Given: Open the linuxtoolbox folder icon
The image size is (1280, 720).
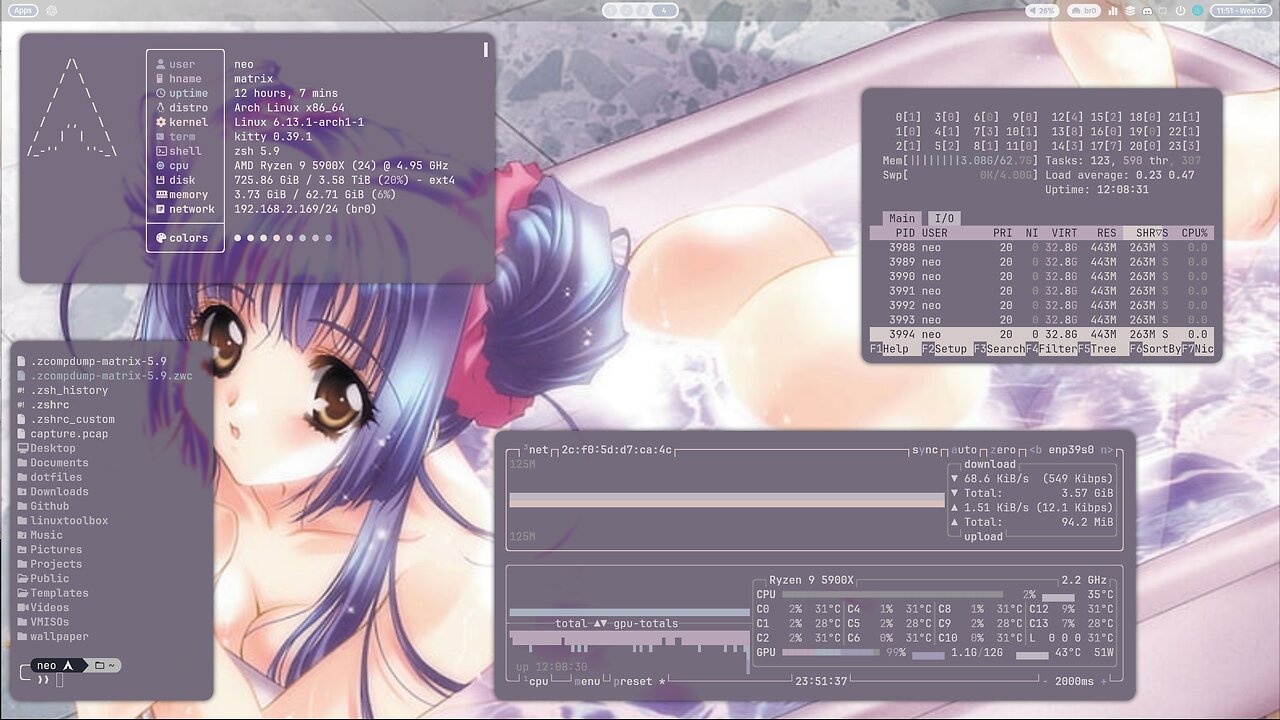Looking at the screenshot, I should pyautogui.click(x=22, y=521).
